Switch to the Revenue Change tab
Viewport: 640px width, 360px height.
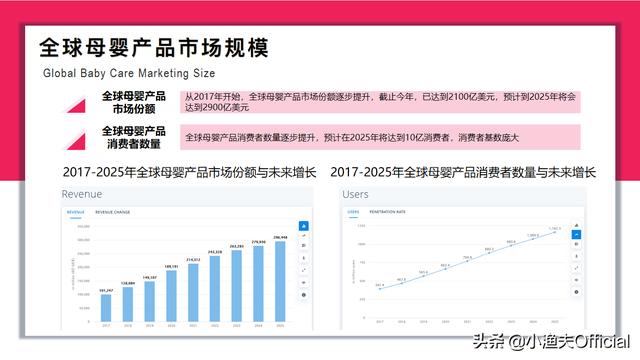[x=113, y=212]
